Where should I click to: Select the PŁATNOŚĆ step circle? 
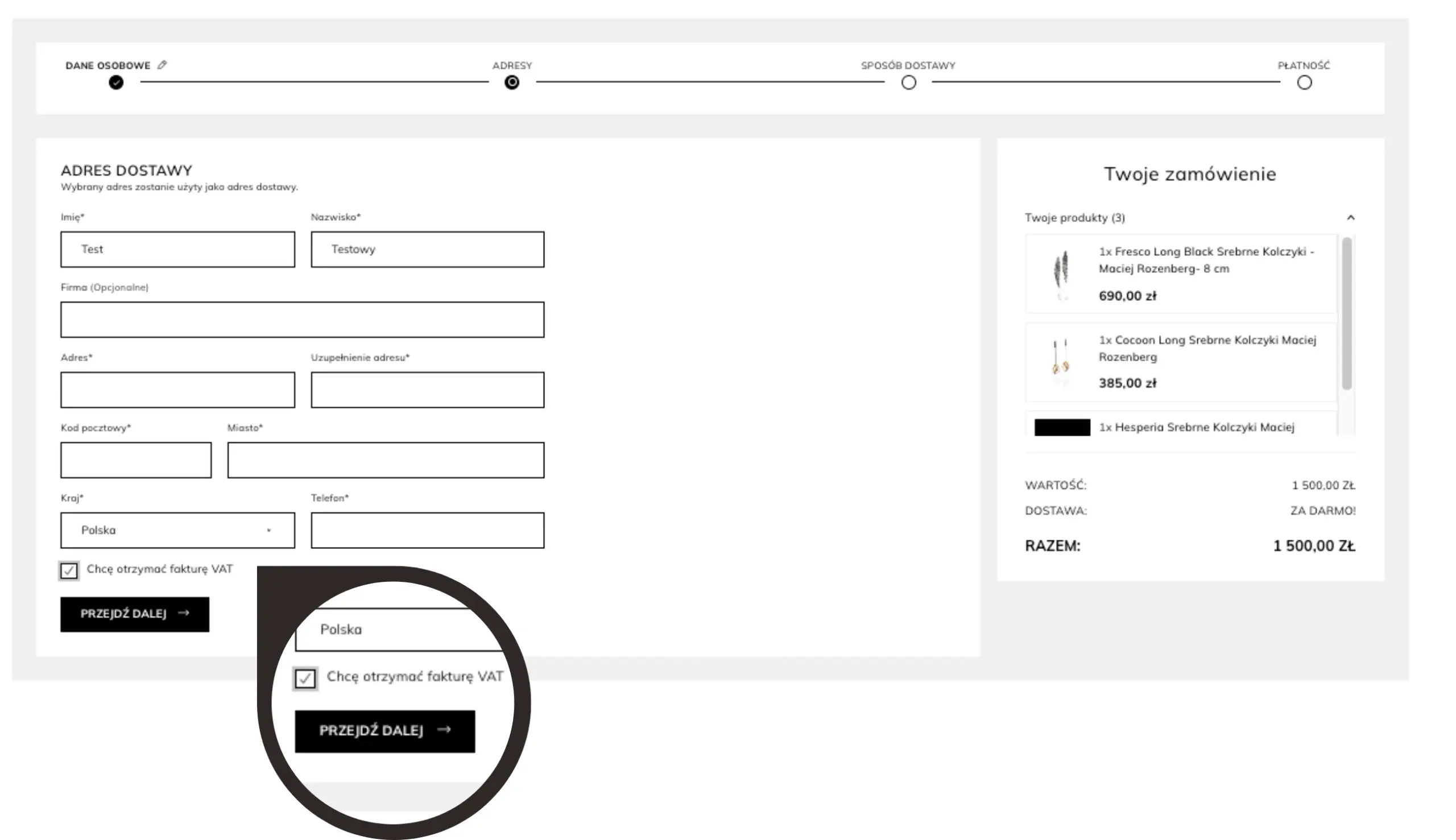1304,82
